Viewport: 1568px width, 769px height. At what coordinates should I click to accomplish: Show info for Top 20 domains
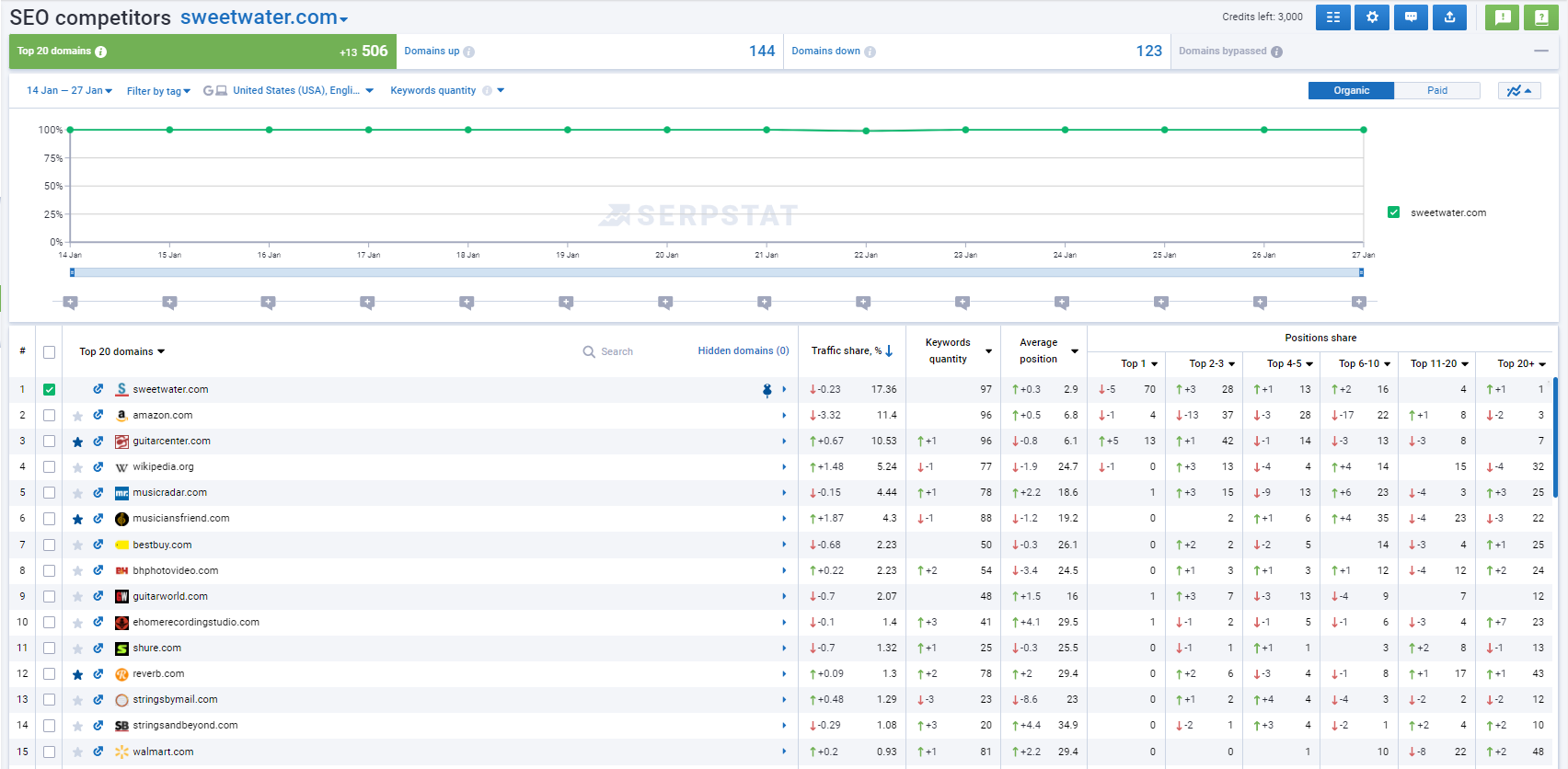101,52
